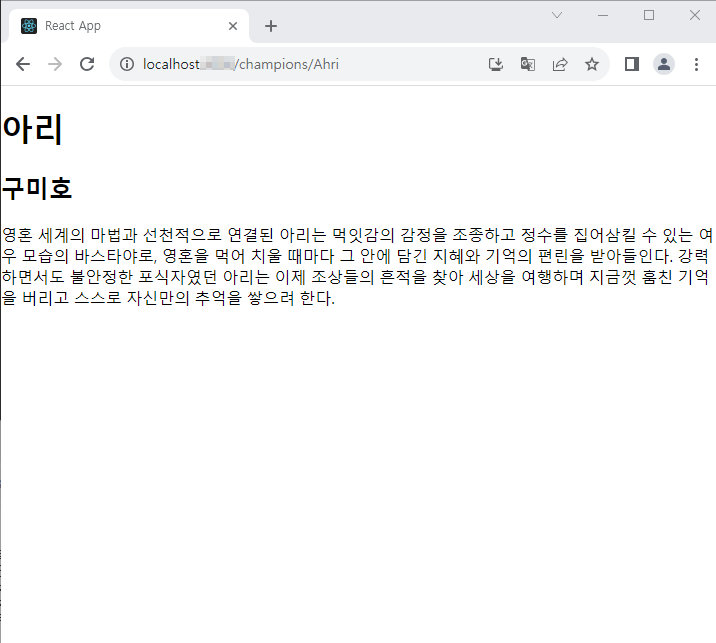The height and width of the screenshot is (643, 716).
Task: Close the React App tab
Action: [233, 26]
